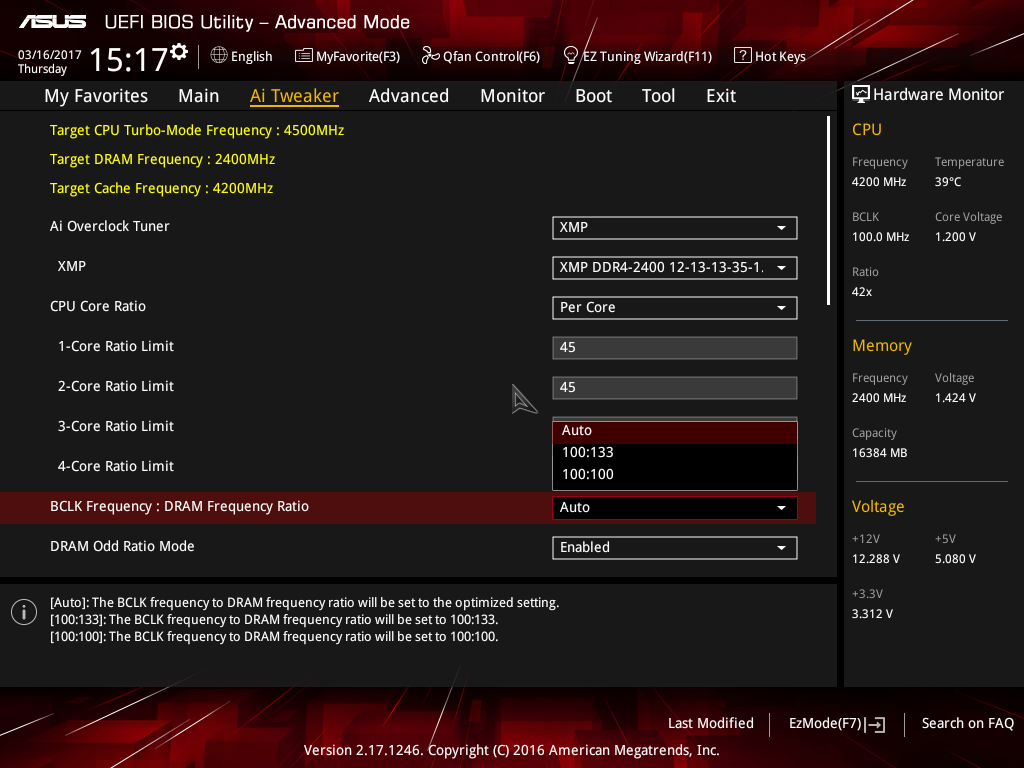Click the EZ Tuning Wizard bulb icon
Screen dimensions: 1024x768
pyautogui.click(x=571, y=56)
